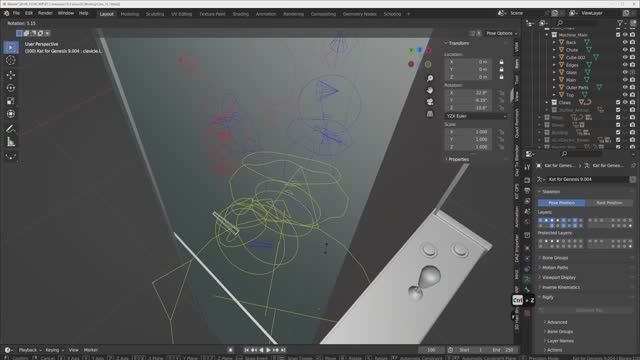Switch to the Sculpting workspace tab
Image resolution: width=640 pixels, height=360 pixels.
(x=155, y=14)
